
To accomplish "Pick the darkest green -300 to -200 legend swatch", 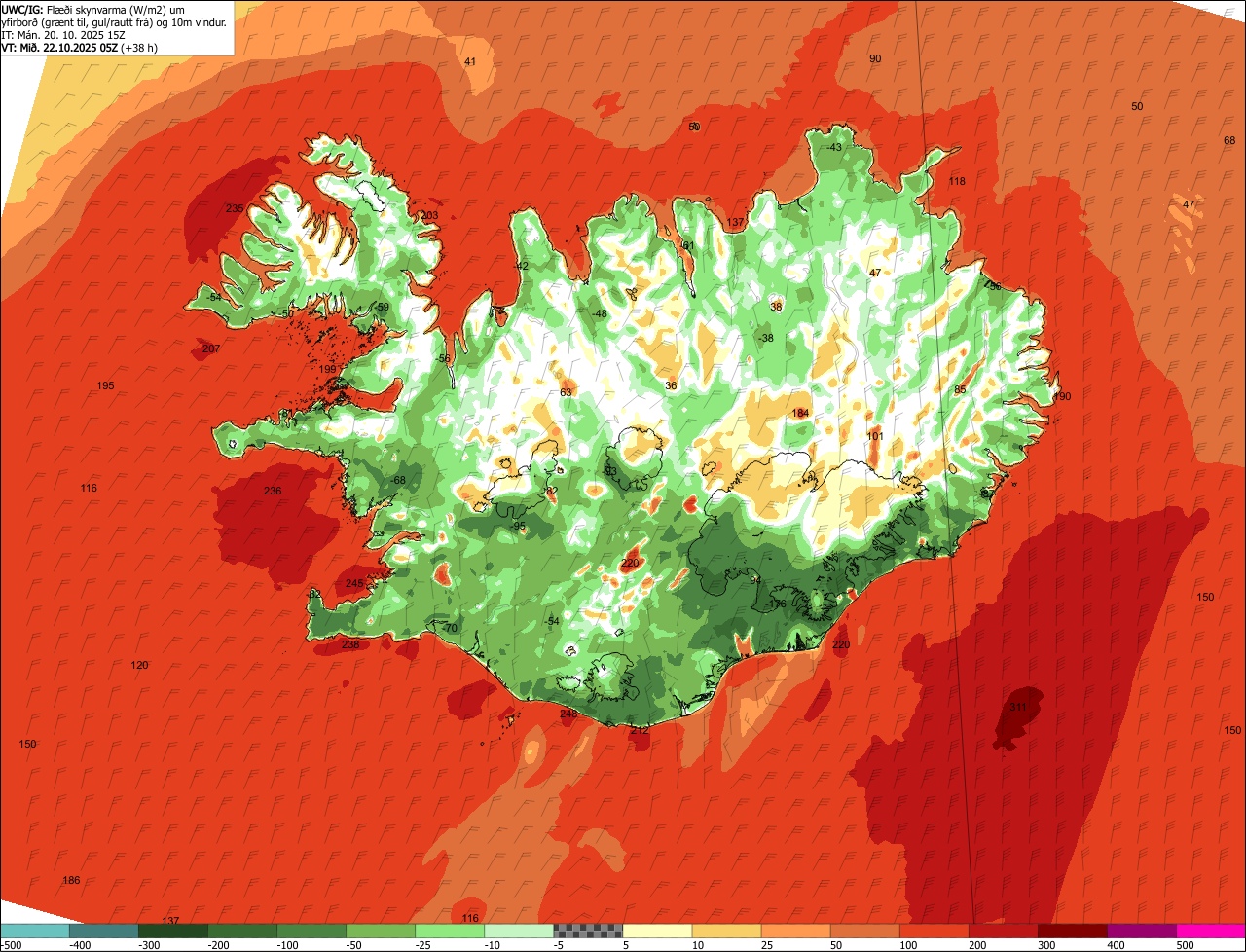I will [x=173, y=931].
